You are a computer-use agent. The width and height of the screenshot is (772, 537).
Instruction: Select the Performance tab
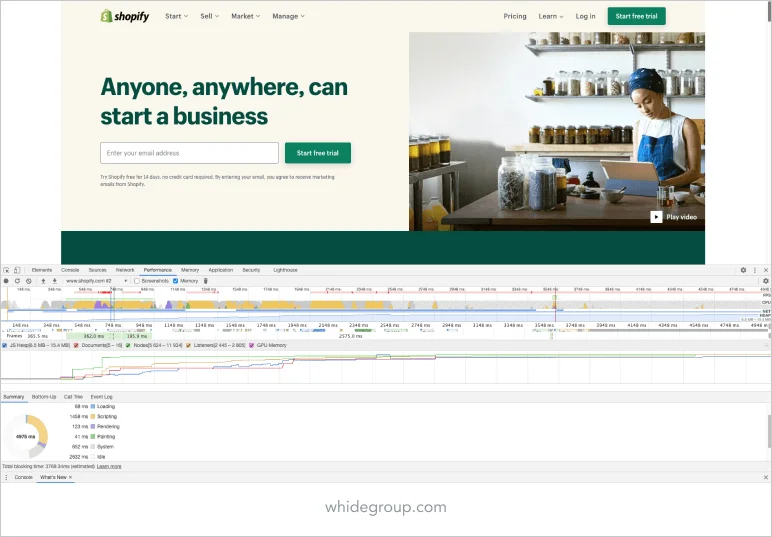click(x=158, y=270)
